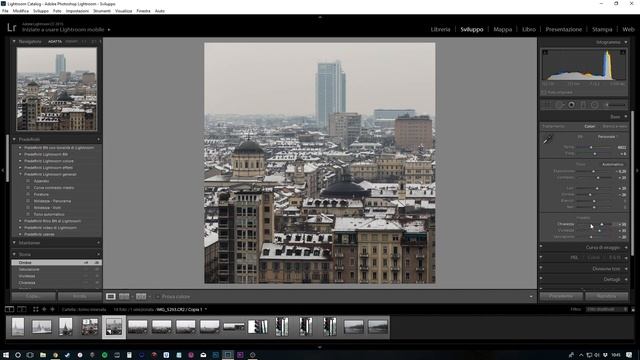Select the Red eye correction tool
The width and height of the screenshot is (640, 360).
571,105
